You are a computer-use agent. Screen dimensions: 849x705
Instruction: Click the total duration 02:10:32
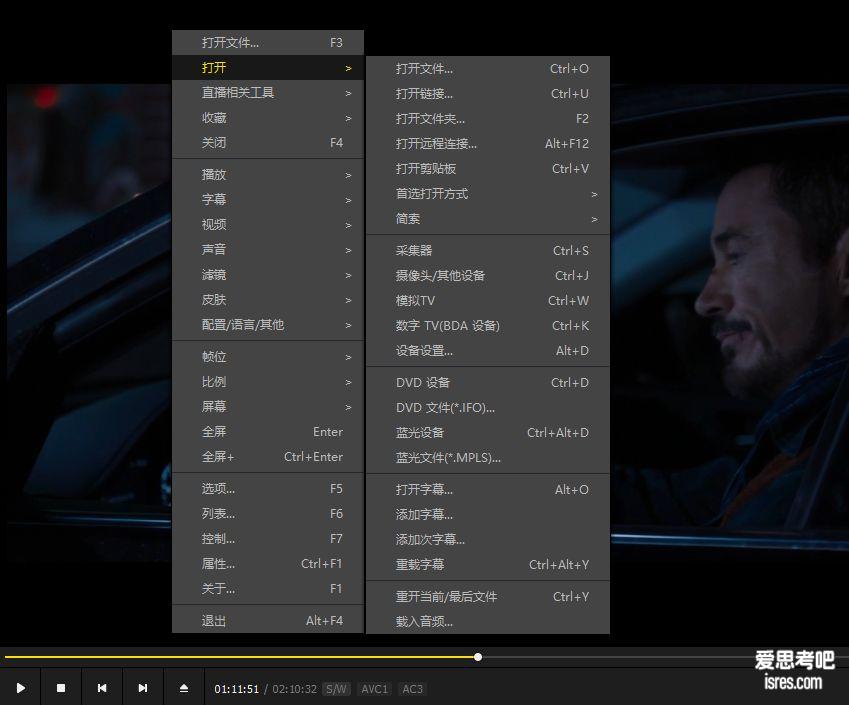pyautogui.click(x=295, y=689)
